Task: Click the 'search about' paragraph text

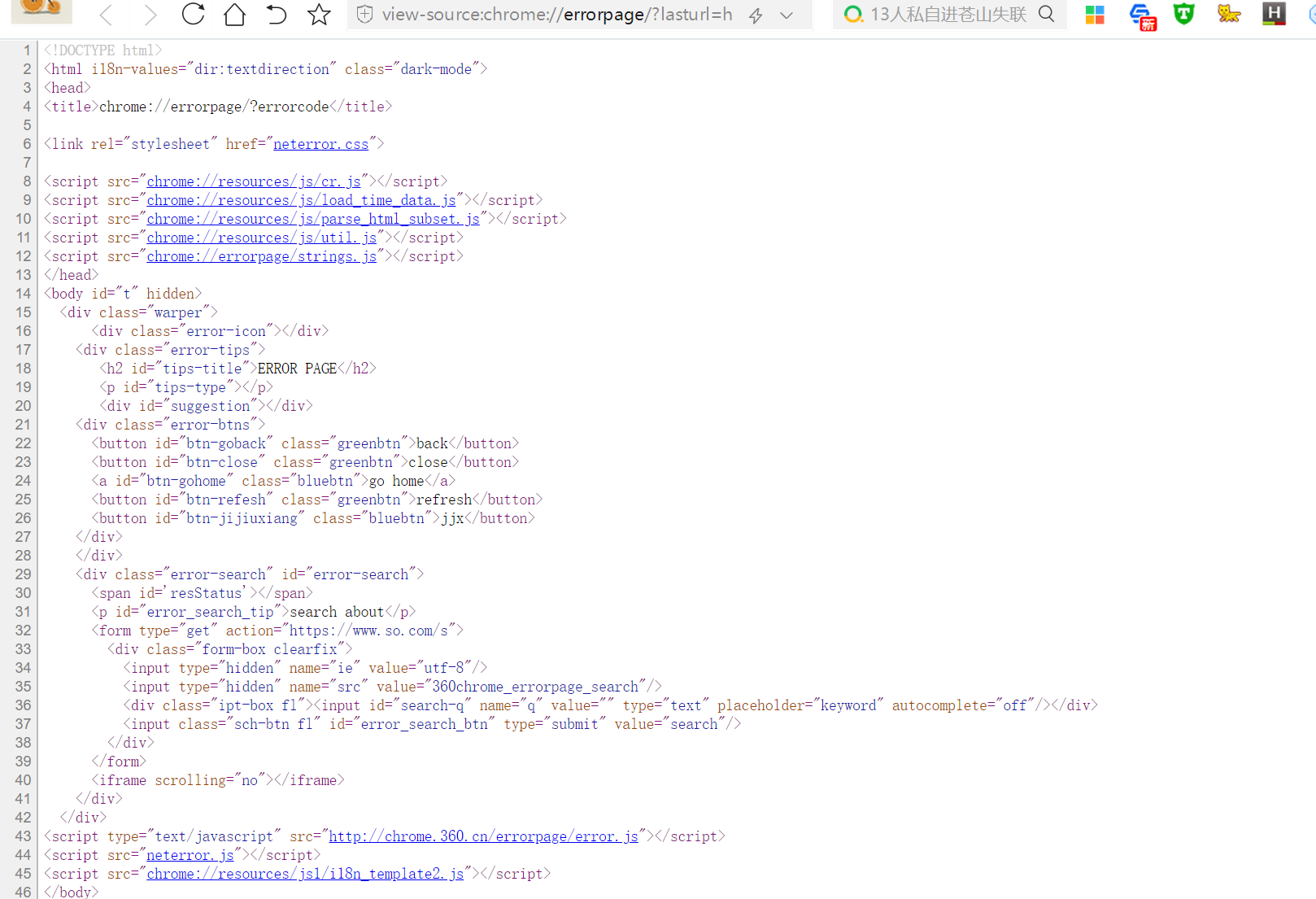Action: [337, 612]
